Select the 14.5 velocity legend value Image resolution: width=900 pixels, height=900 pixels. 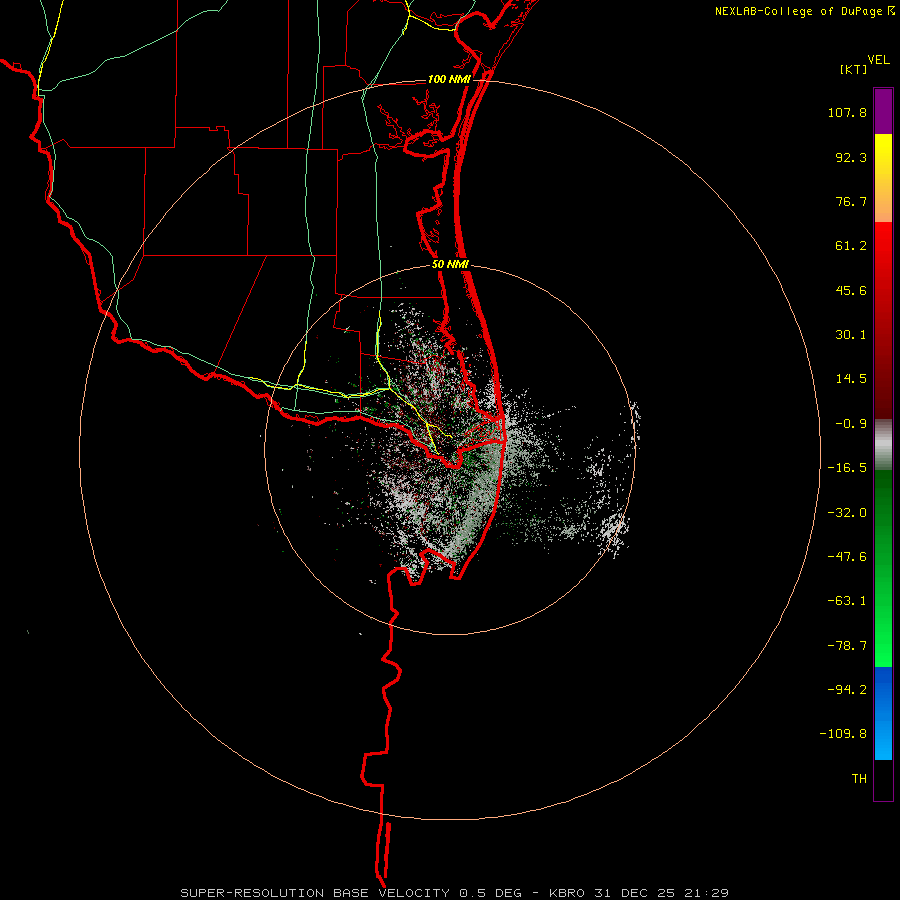pos(851,379)
